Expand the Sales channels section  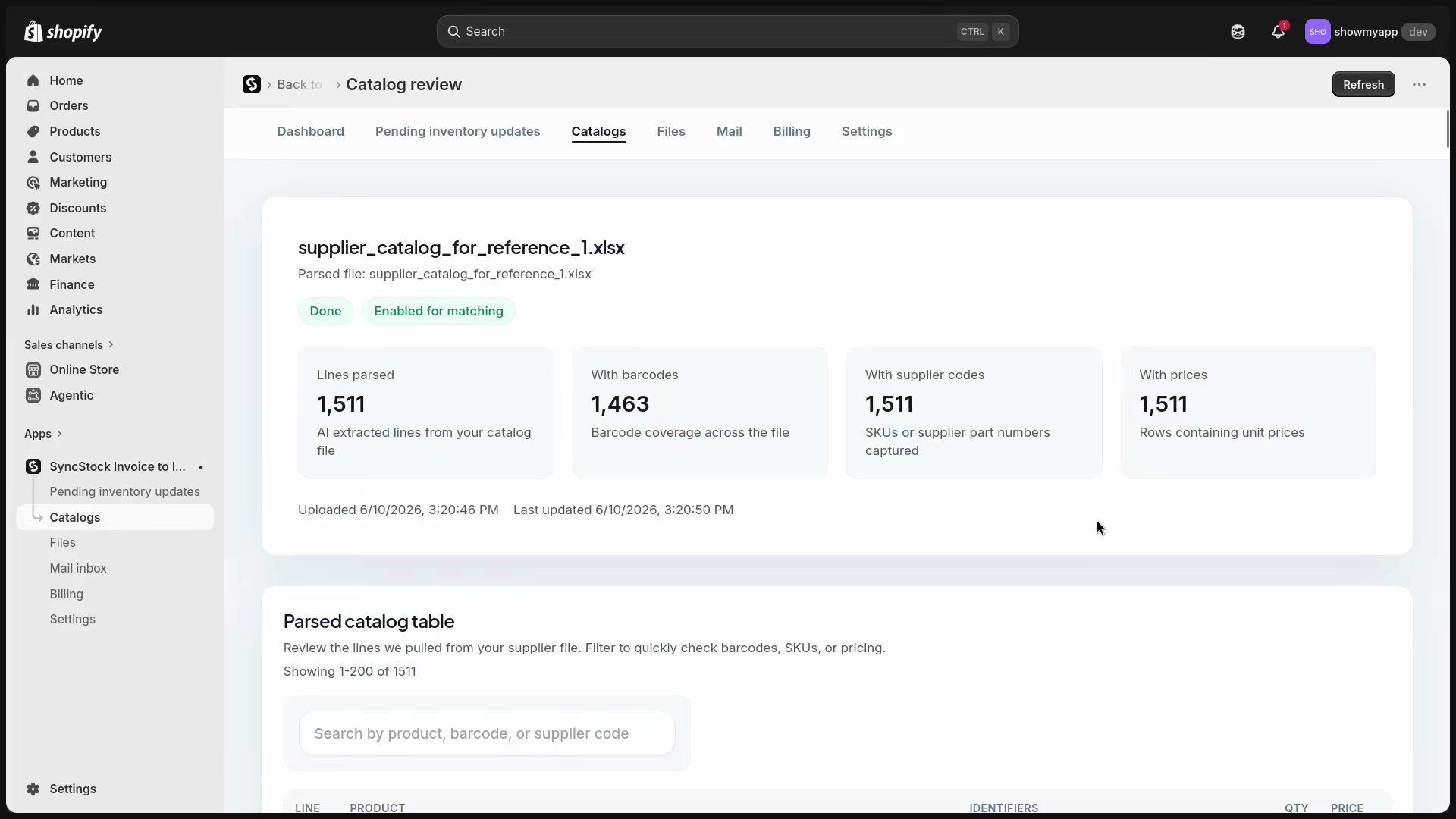69,345
